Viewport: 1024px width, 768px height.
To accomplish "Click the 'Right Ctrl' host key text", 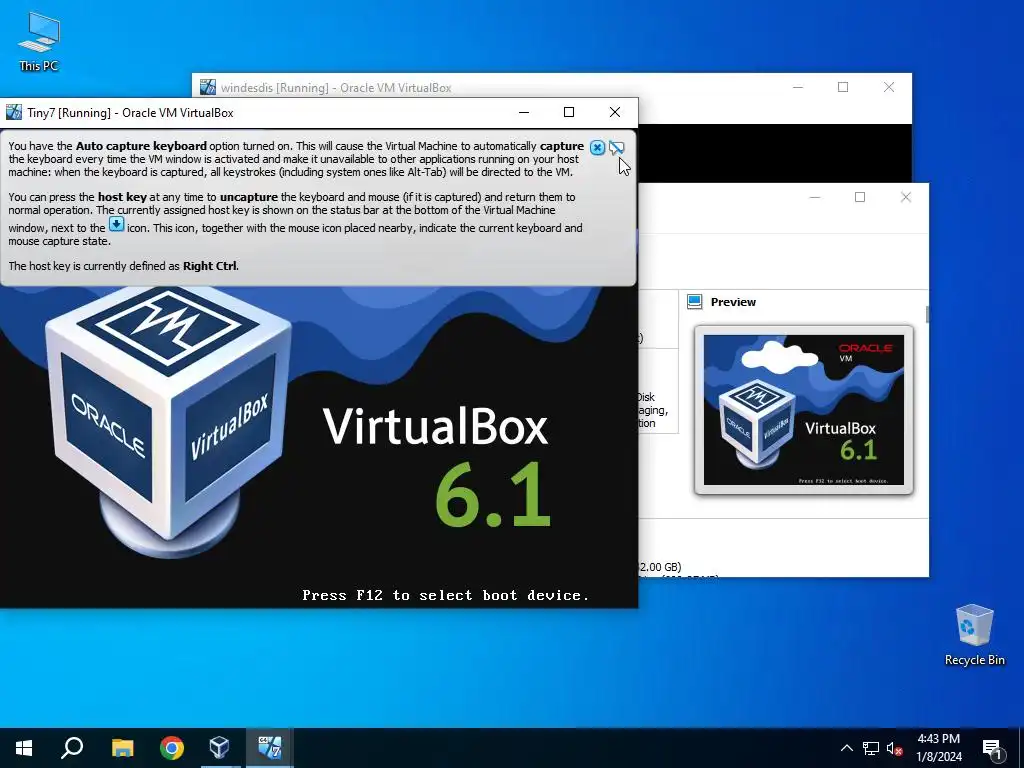I will click(x=210, y=266).
